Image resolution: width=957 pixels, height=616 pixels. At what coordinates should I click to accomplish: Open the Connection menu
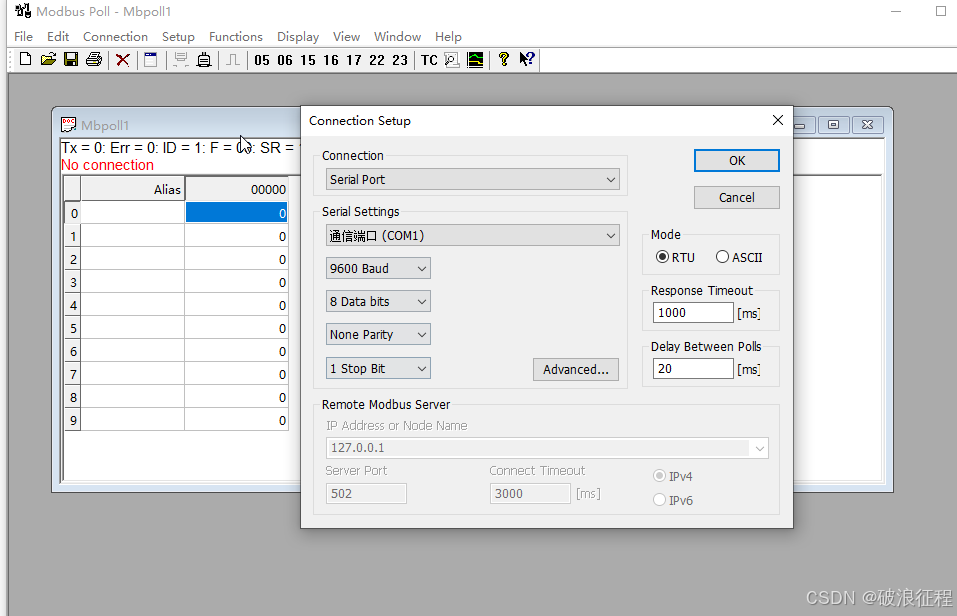tap(115, 37)
